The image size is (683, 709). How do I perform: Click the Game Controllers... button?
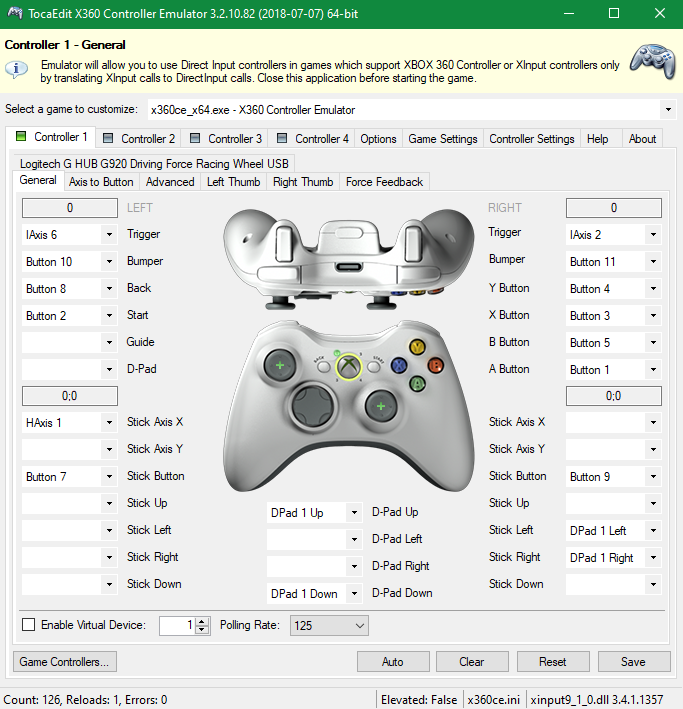(x=65, y=662)
